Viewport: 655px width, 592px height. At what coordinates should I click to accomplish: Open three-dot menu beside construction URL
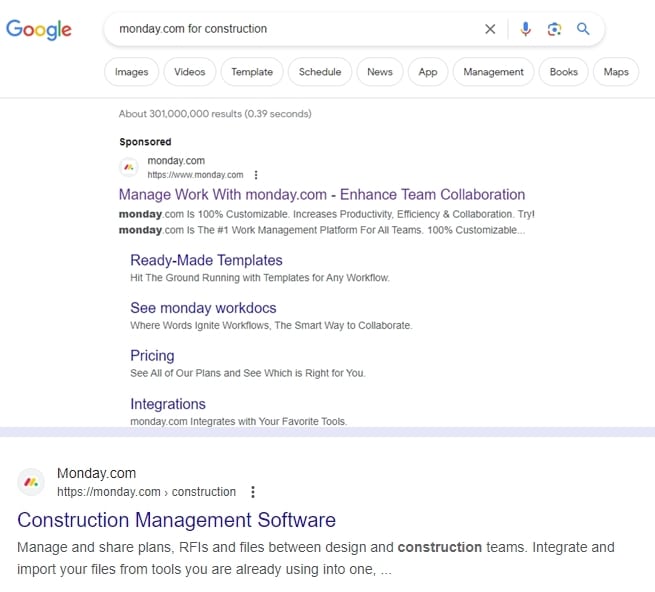click(x=253, y=492)
